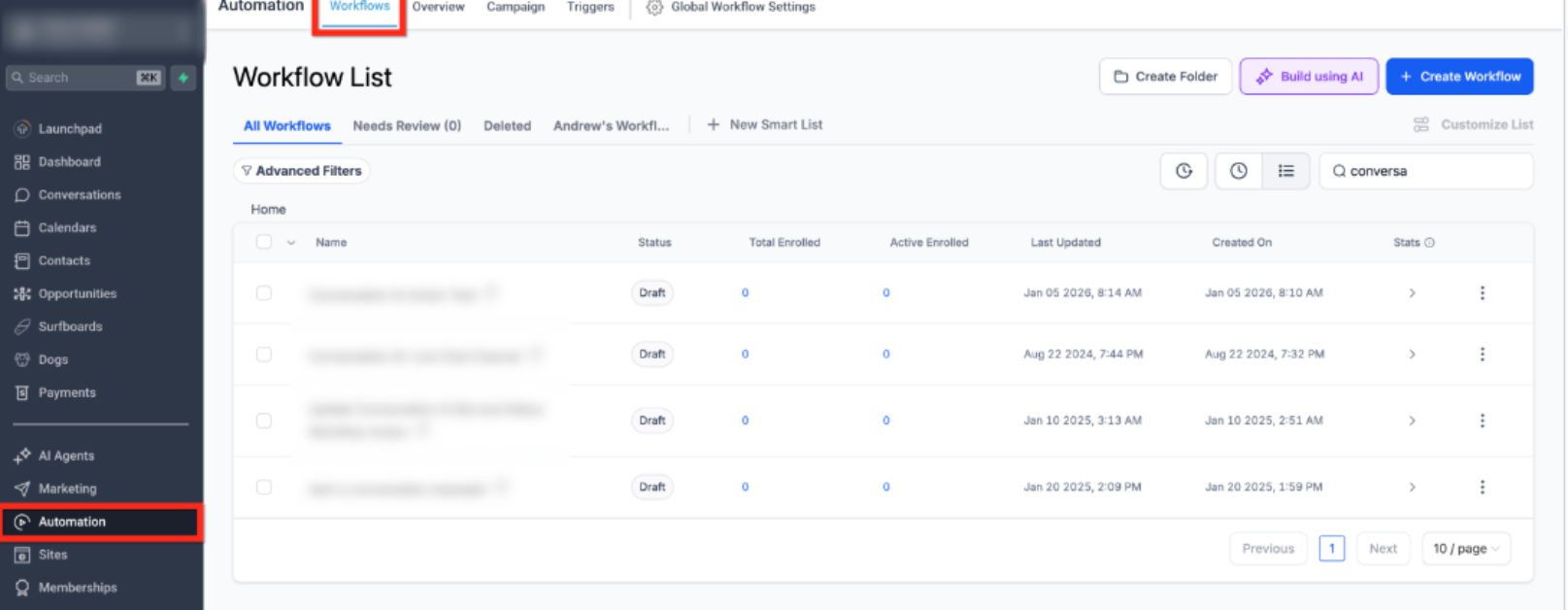Image resolution: width=1568 pixels, height=610 pixels.
Task: Open kebab menu for Jan 05 2026 workflow
Action: [1482, 292]
